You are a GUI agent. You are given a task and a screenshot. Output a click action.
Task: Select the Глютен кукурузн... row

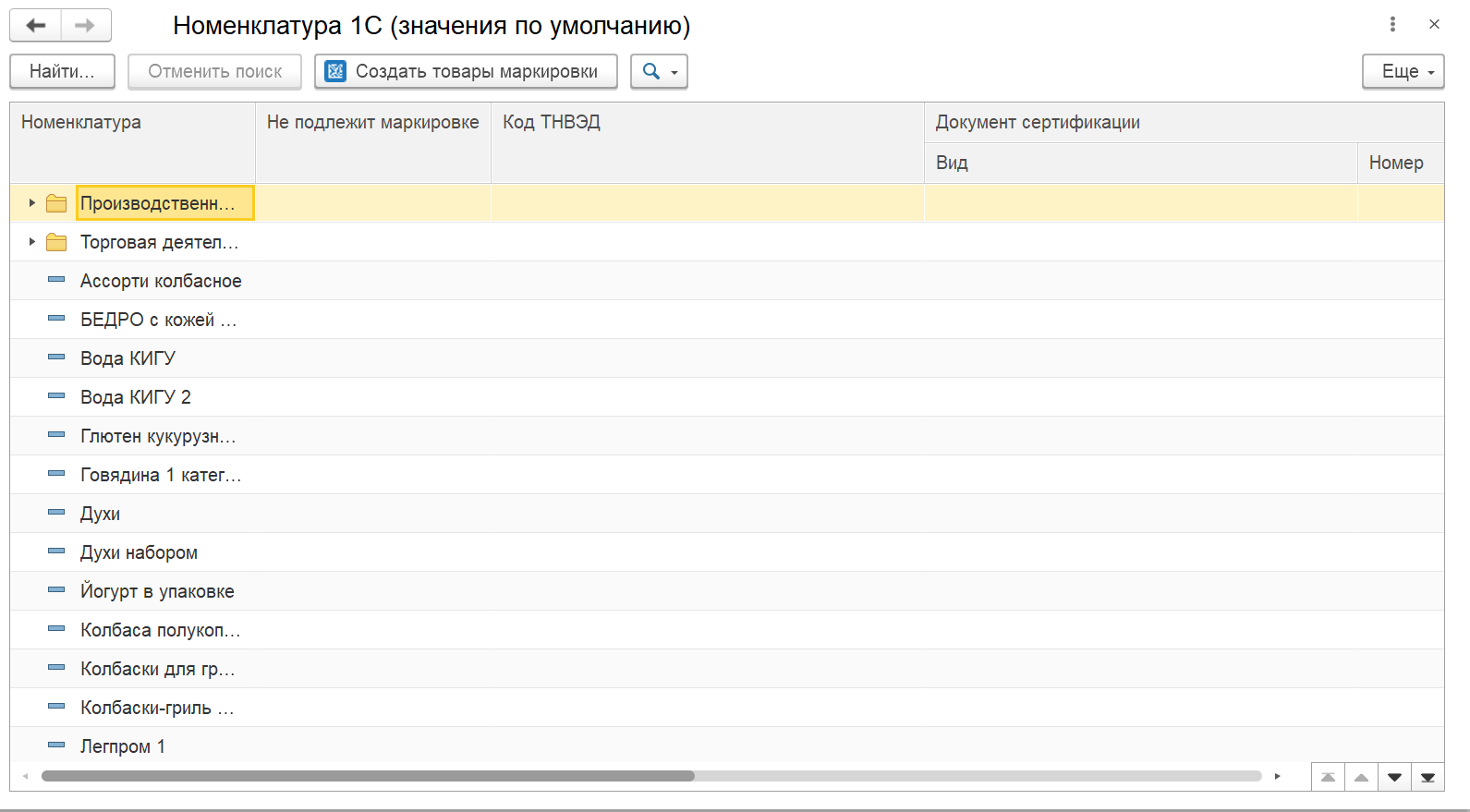coord(727,436)
